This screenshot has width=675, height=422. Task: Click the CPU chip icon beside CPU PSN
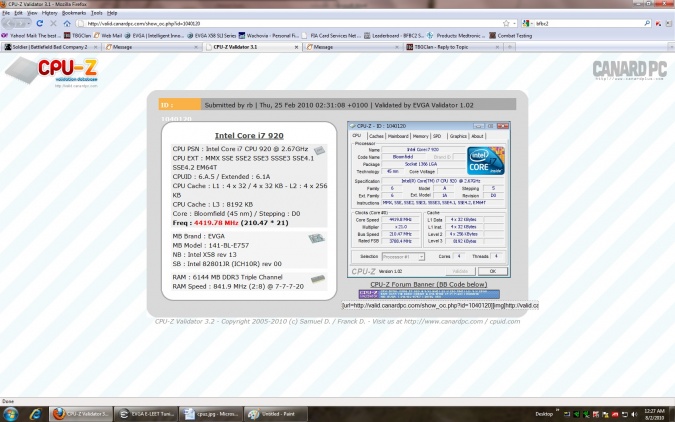point(319,150)
